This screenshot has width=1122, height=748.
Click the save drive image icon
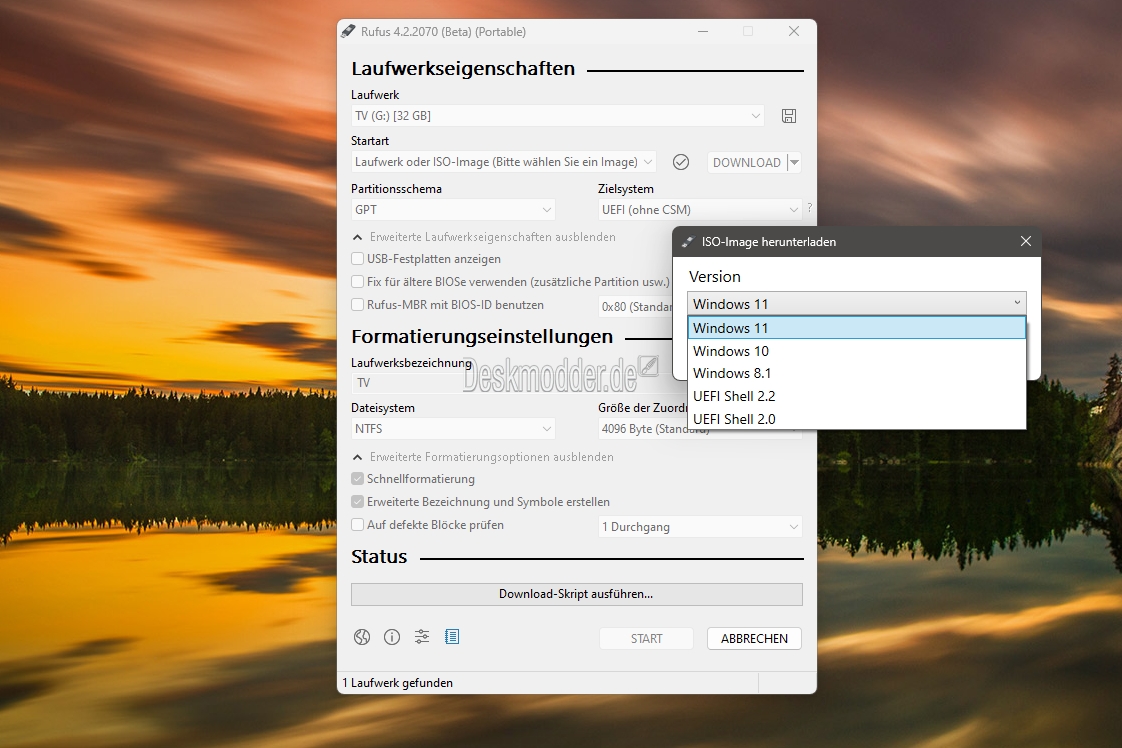point(789,116)
